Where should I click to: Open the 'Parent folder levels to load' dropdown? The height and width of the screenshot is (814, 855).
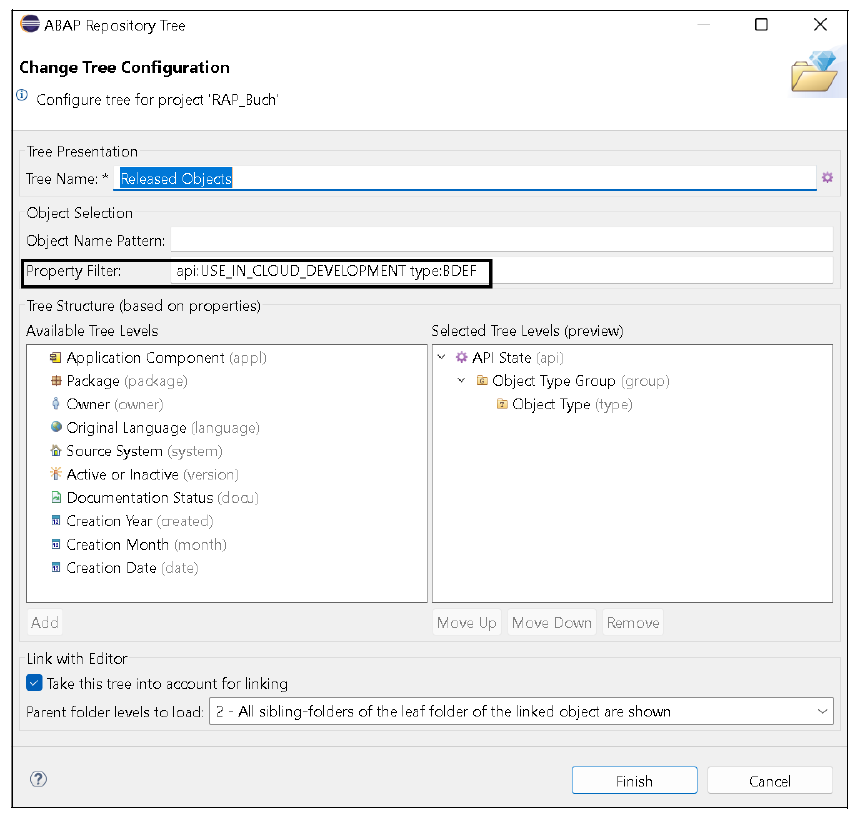coord(826,711)
